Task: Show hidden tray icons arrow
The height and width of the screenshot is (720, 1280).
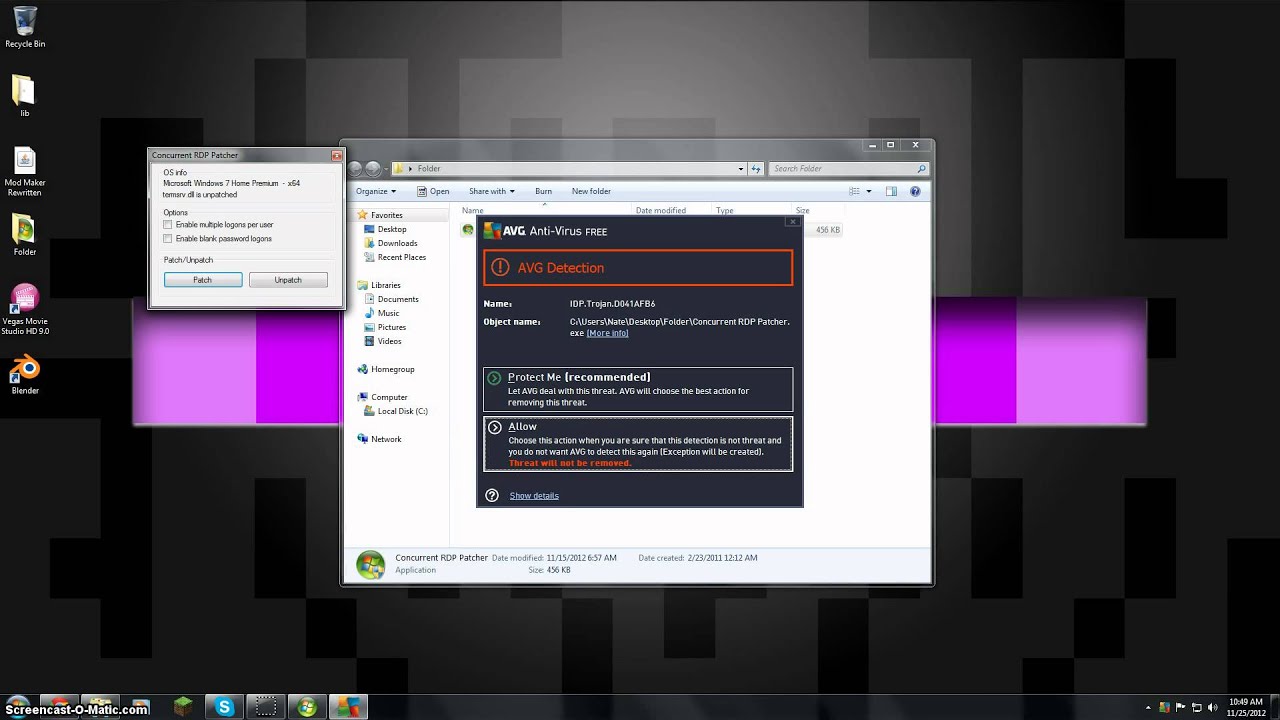Action: point(1148,707)
